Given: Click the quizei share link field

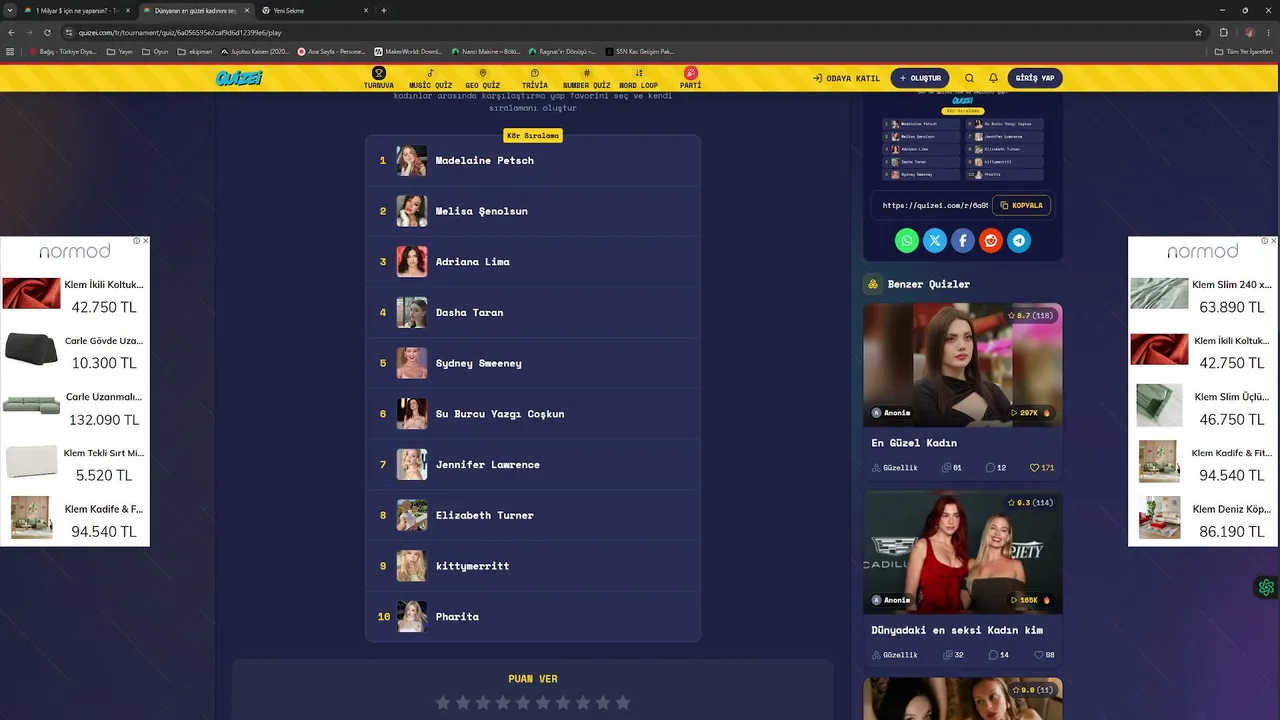Looking at the screenshot, I should [x=934, y=206].
